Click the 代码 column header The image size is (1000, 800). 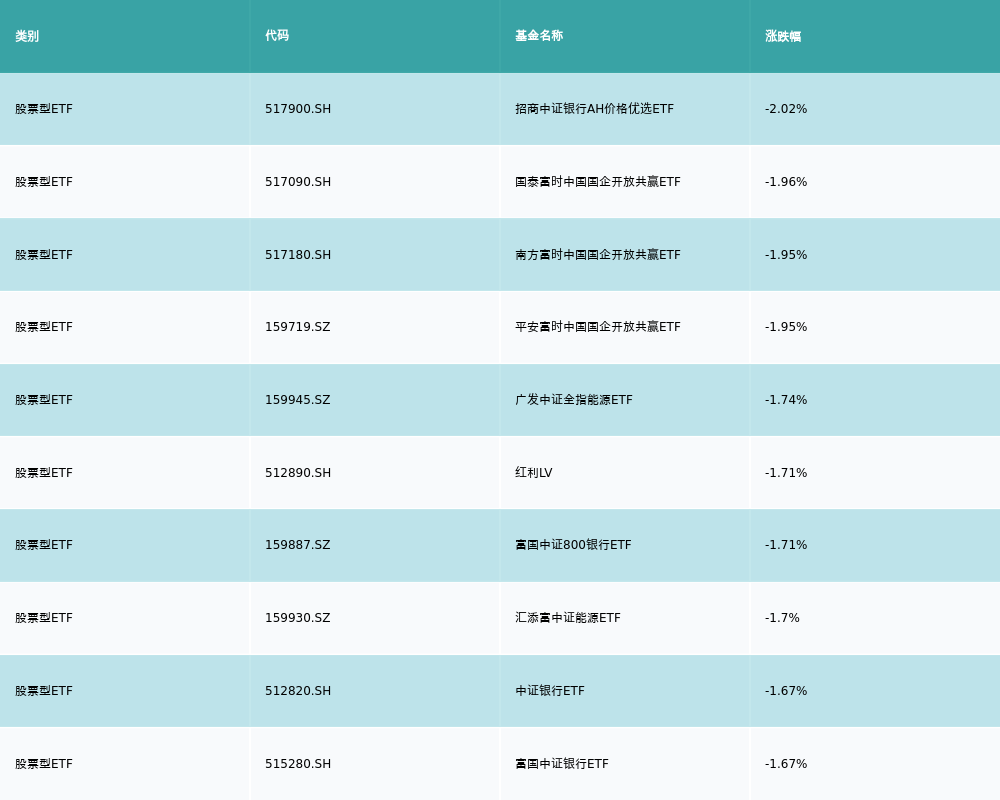click(x=277, y=36)
